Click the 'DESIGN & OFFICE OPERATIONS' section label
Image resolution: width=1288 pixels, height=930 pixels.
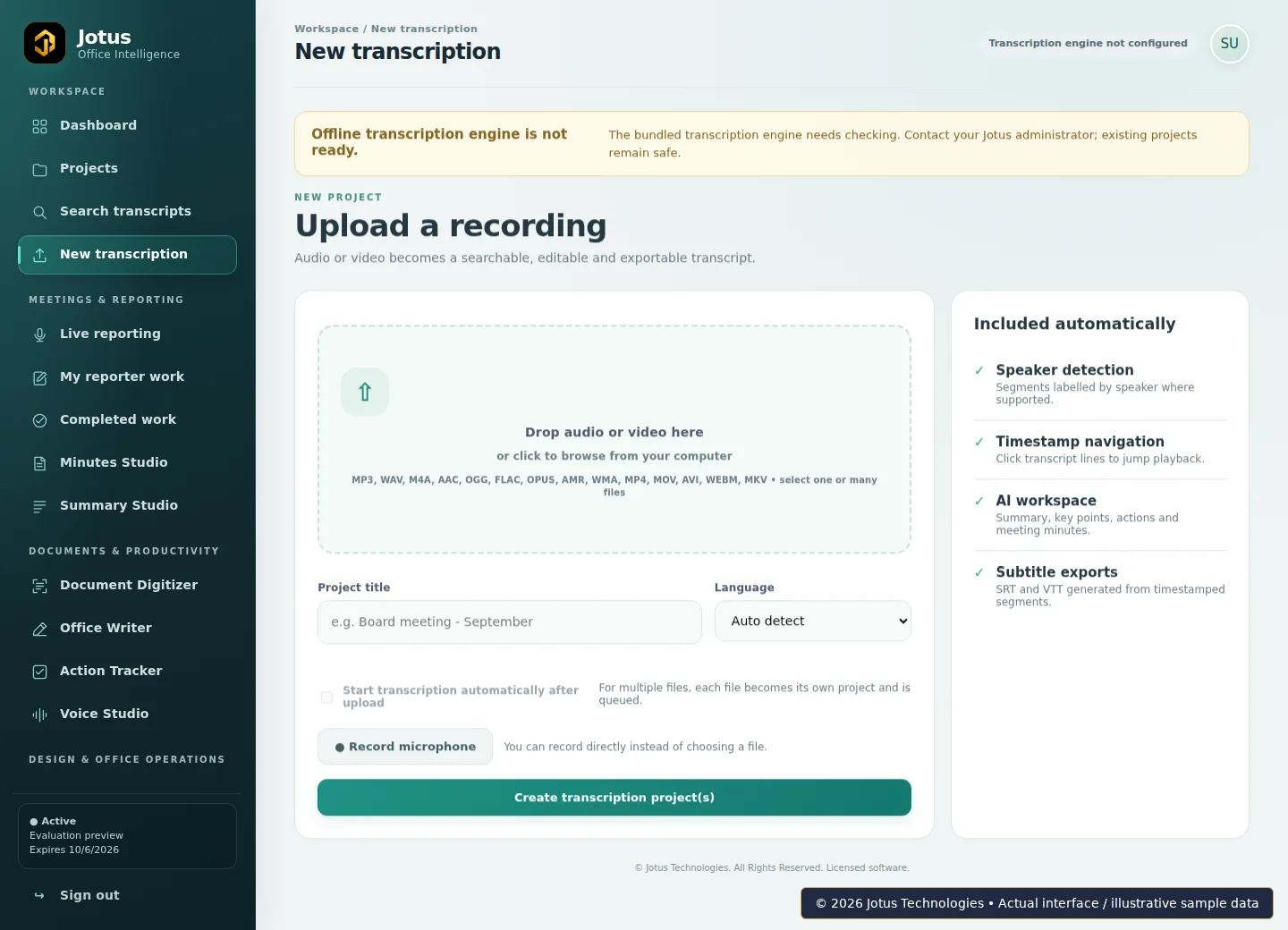127,759
